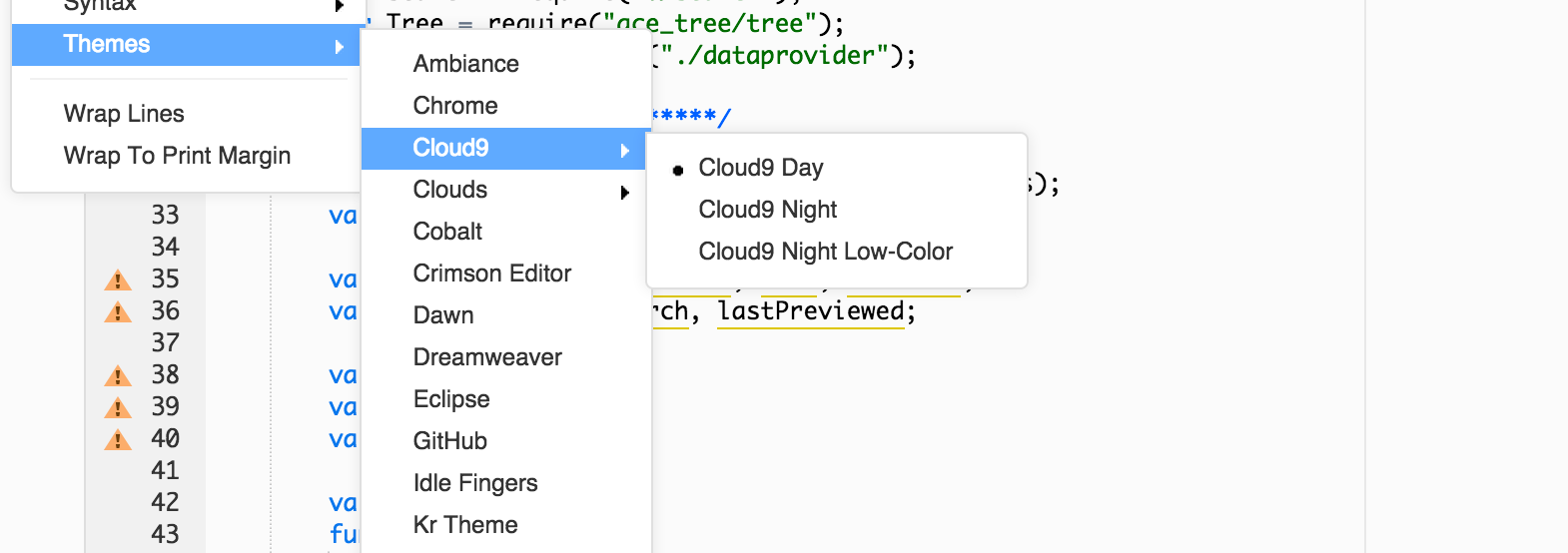Click line number 34 in the gutter
Image resolution: width=1568 pixels, height=553 pixels.
pos(165,248)
